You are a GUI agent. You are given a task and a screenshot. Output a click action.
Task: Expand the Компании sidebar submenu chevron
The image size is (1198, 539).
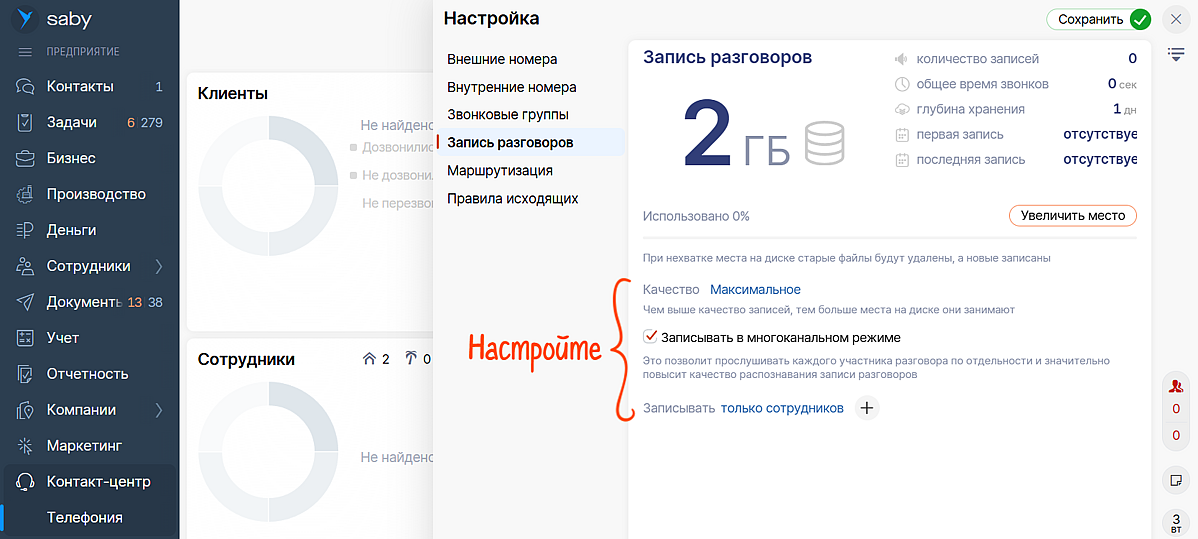pos(158,410)
